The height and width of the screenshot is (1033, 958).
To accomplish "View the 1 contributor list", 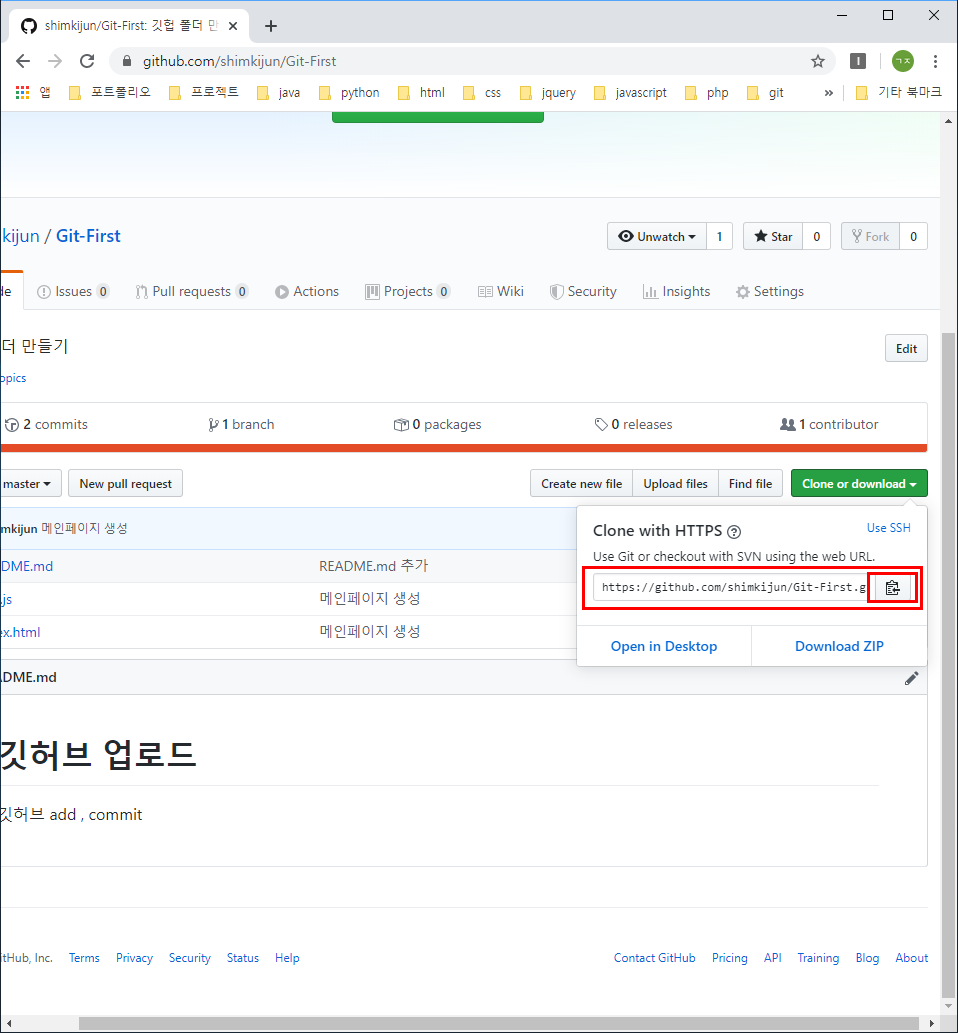I will tap(829, 425).
